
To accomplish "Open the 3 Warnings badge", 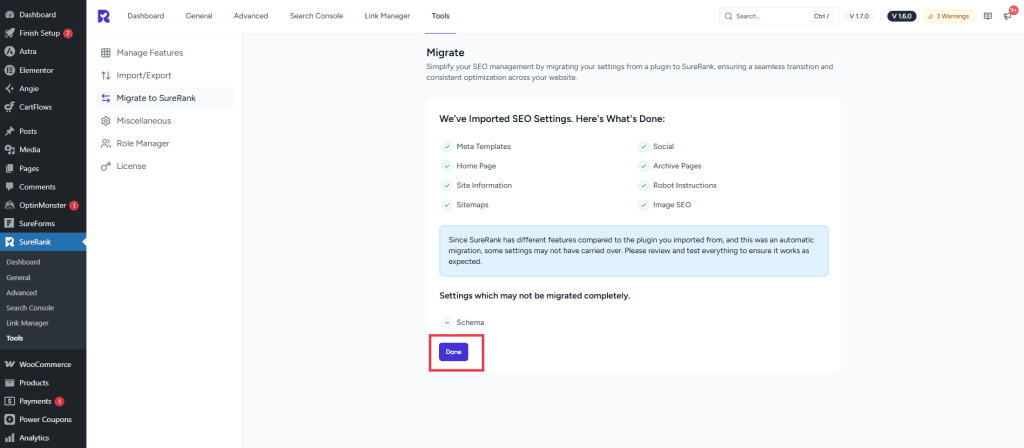I will (x=947, y=16).
